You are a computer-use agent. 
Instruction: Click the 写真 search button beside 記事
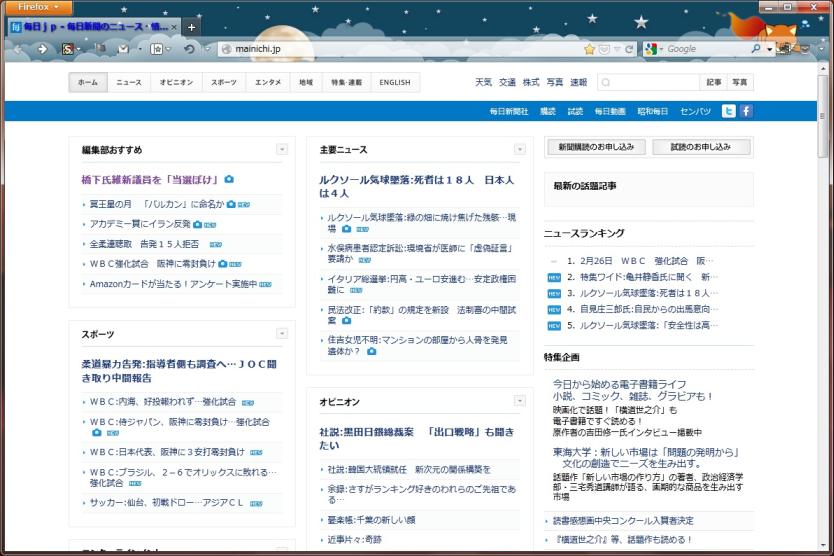740,82
